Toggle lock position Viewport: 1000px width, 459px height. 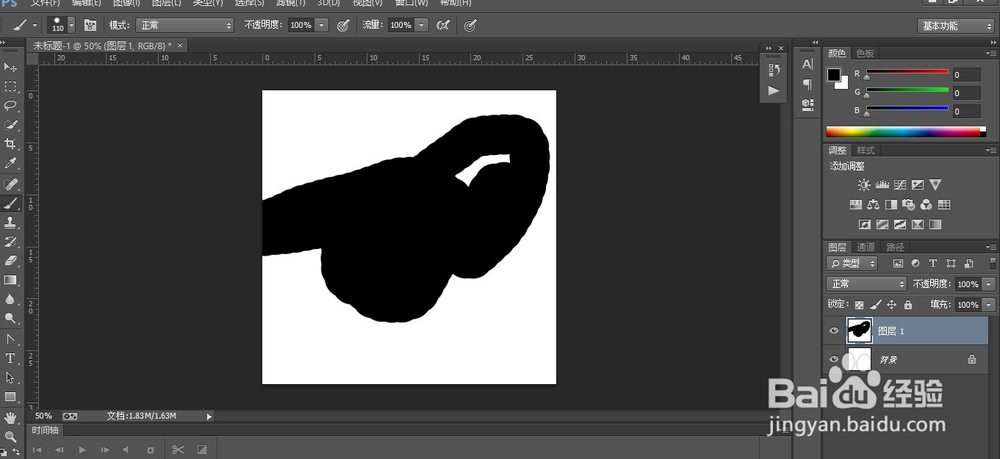pyautogui.click(x=892, y=305)
